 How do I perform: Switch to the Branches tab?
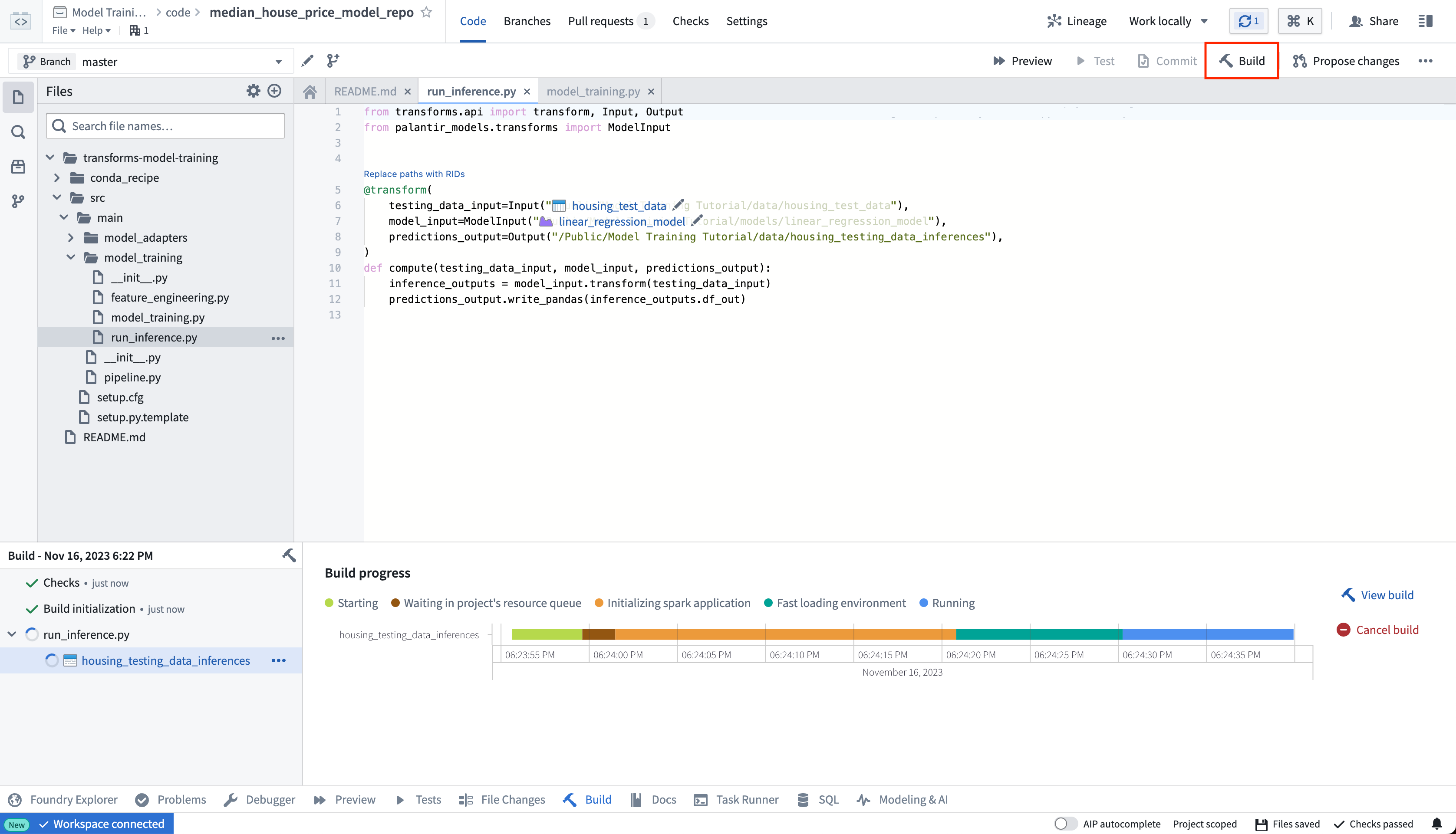[x=527, y=21]
